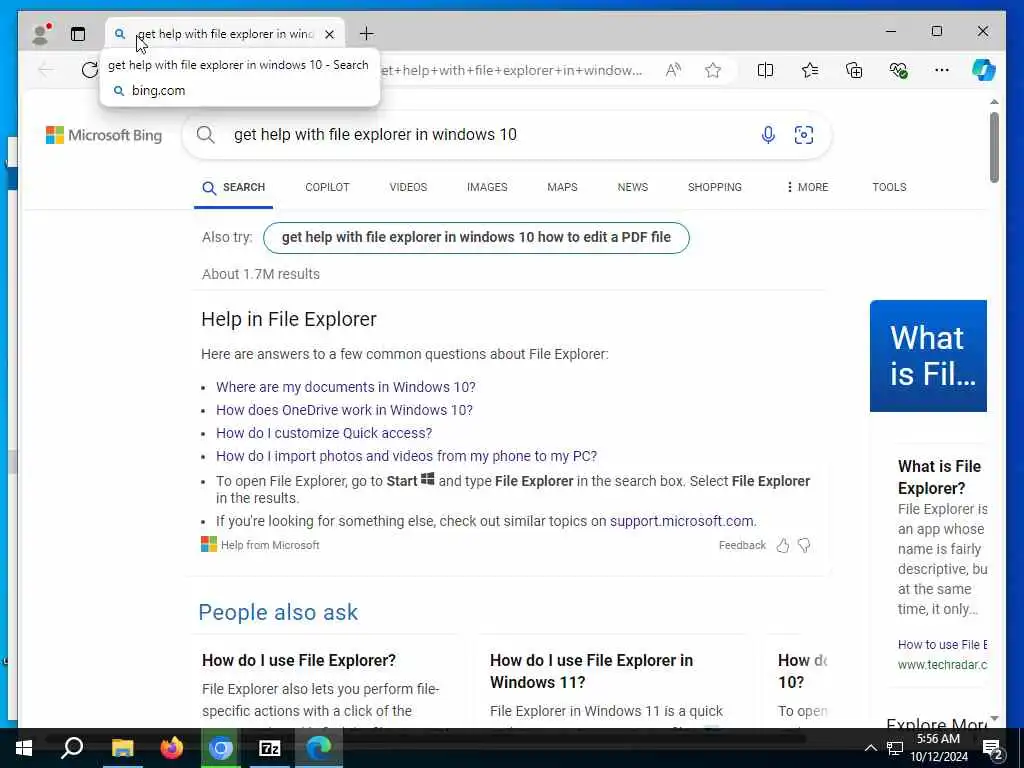Switch to the COPILOT tab
The height and width of the screenshot is (768, 1024).
click(327, 187)
